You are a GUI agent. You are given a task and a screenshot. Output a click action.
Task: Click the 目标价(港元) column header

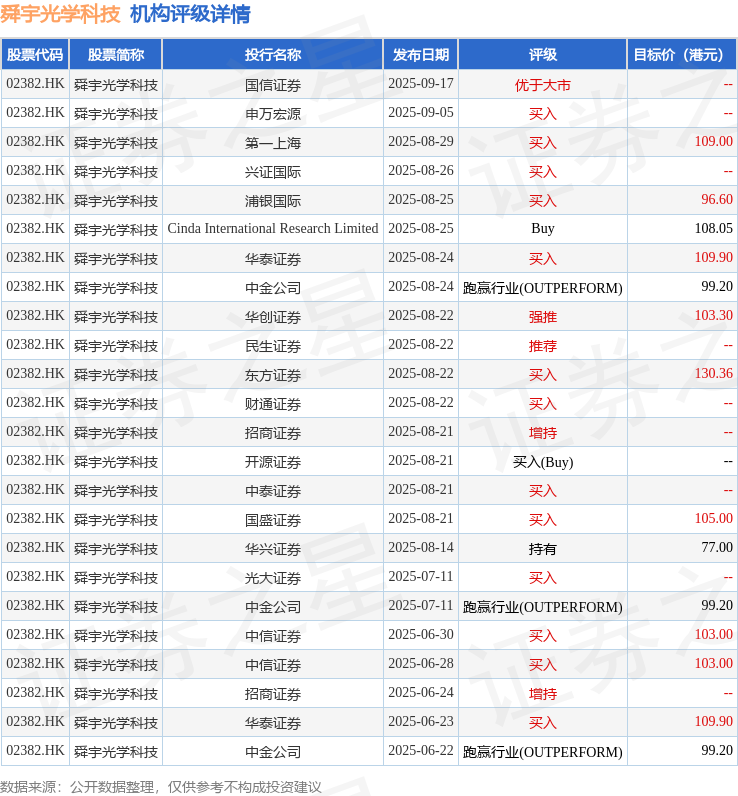682,54
